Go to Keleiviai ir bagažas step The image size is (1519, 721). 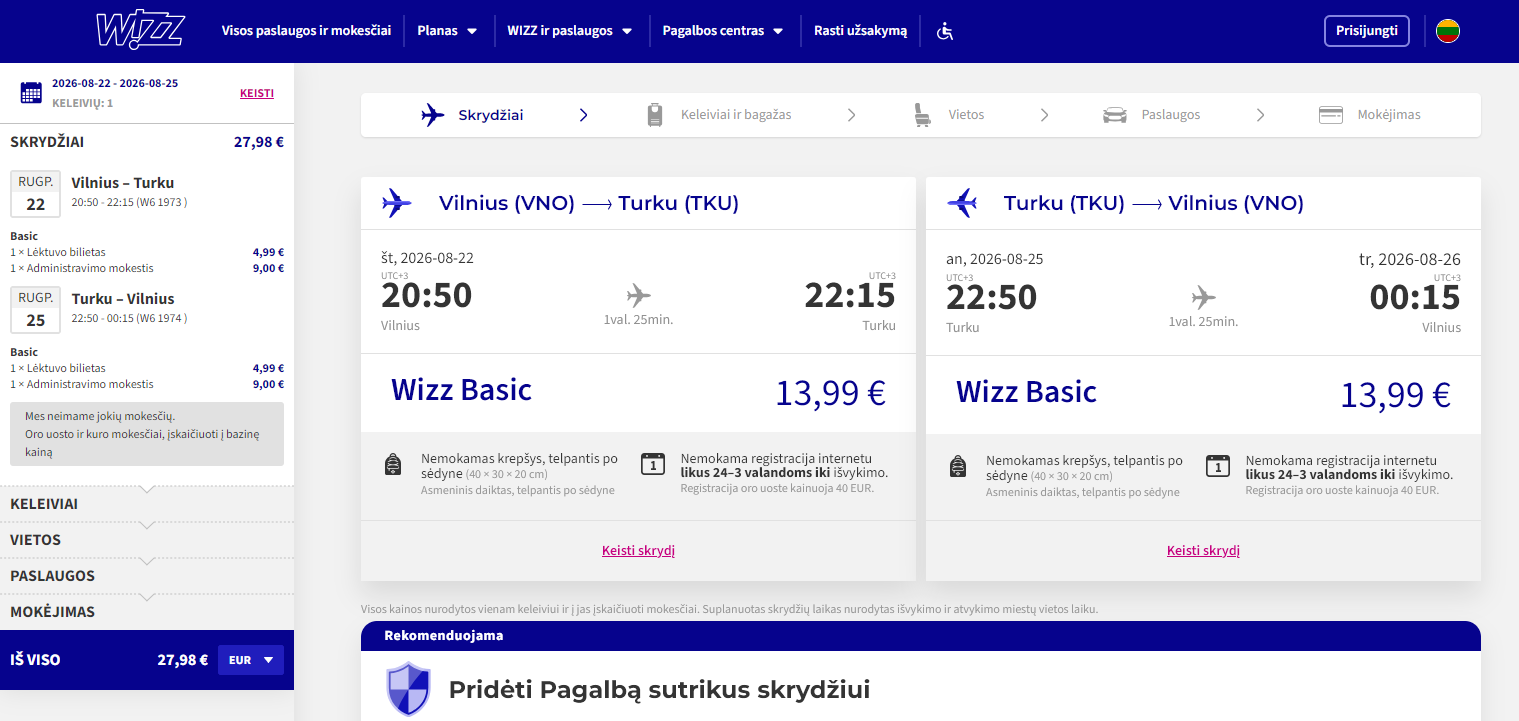(x=718, y=115)
